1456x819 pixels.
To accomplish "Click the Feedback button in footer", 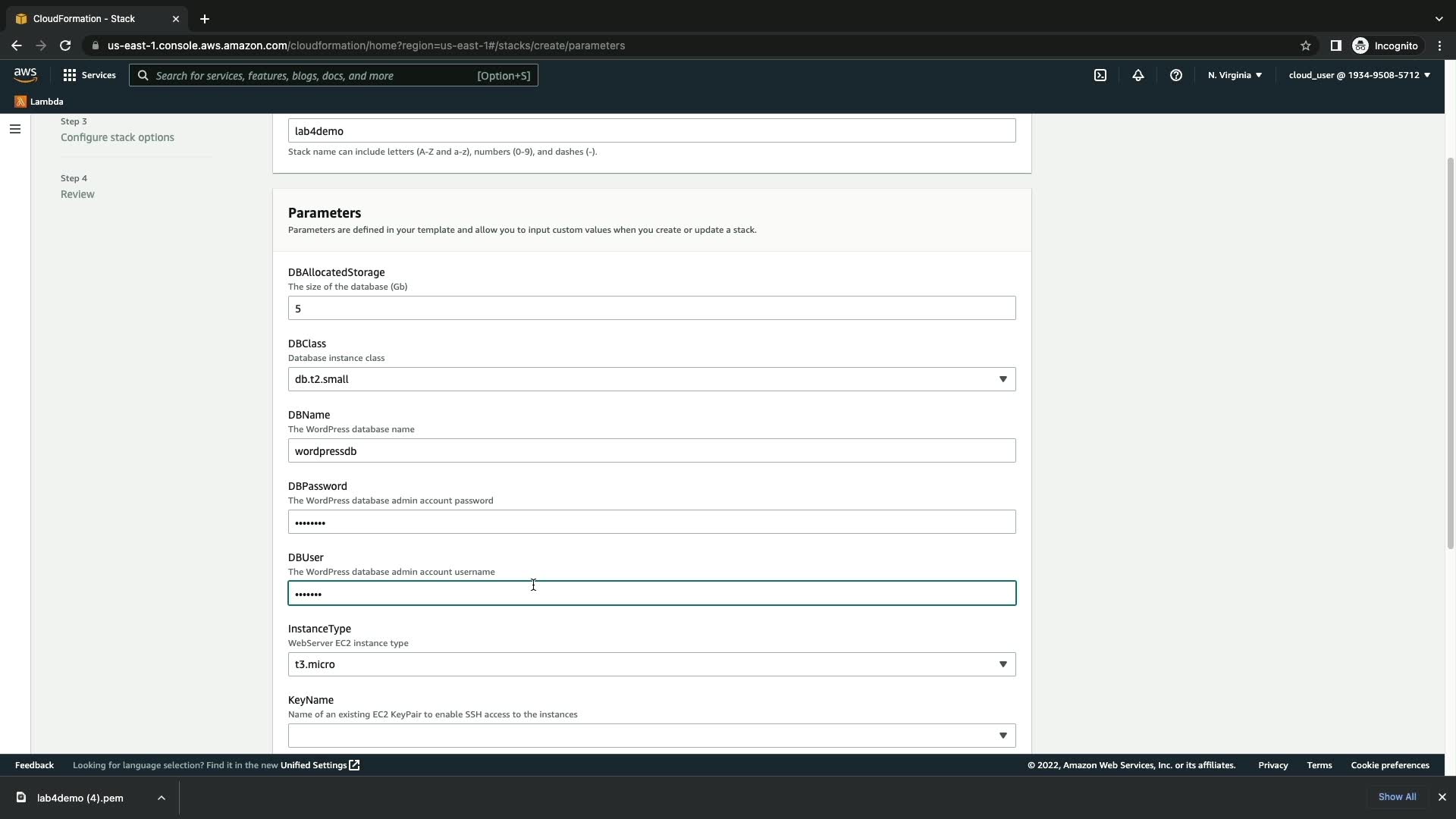I will [x=34, y=765].
